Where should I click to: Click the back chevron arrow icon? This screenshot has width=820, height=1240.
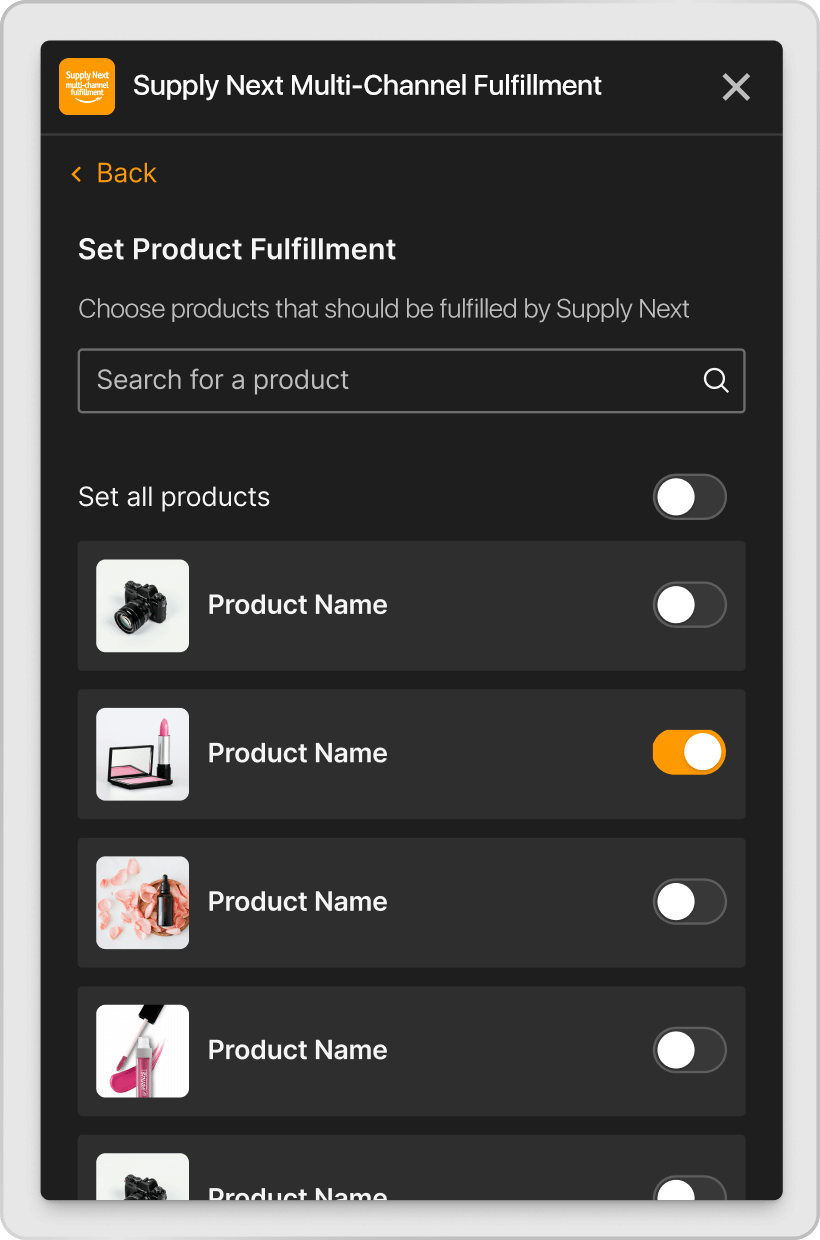coord(76,173)
